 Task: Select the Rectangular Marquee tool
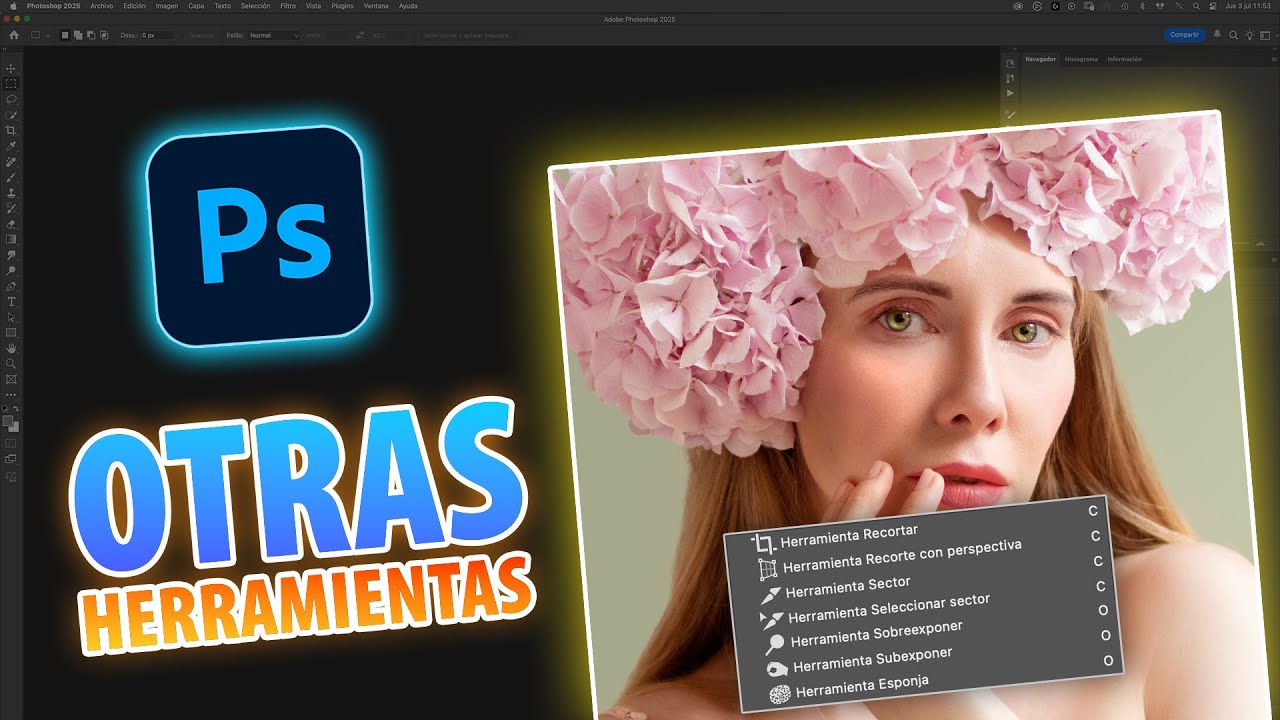pos(12,84)
